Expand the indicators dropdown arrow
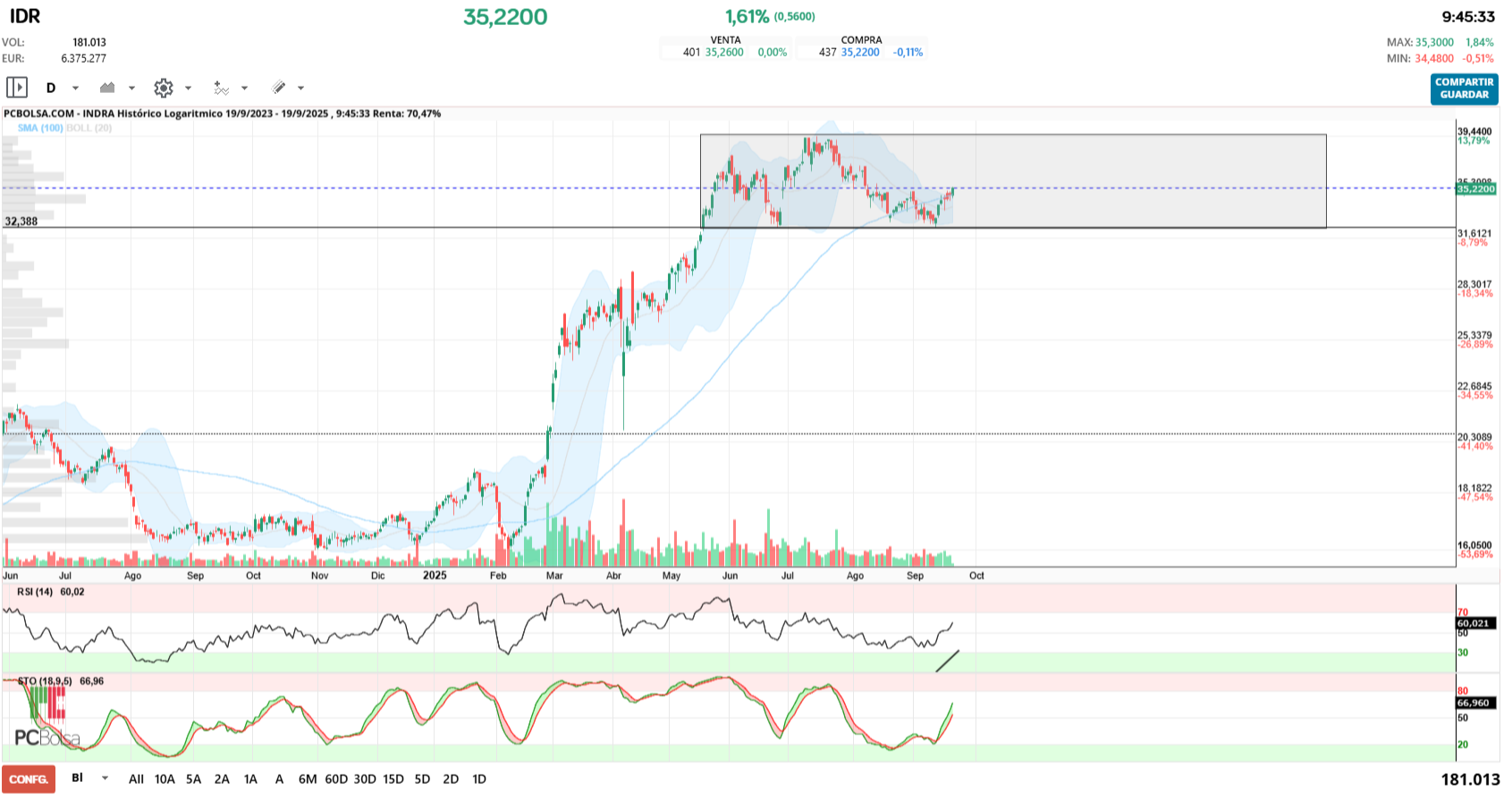This screenshot has height=798, width=1512. point(245,88)
